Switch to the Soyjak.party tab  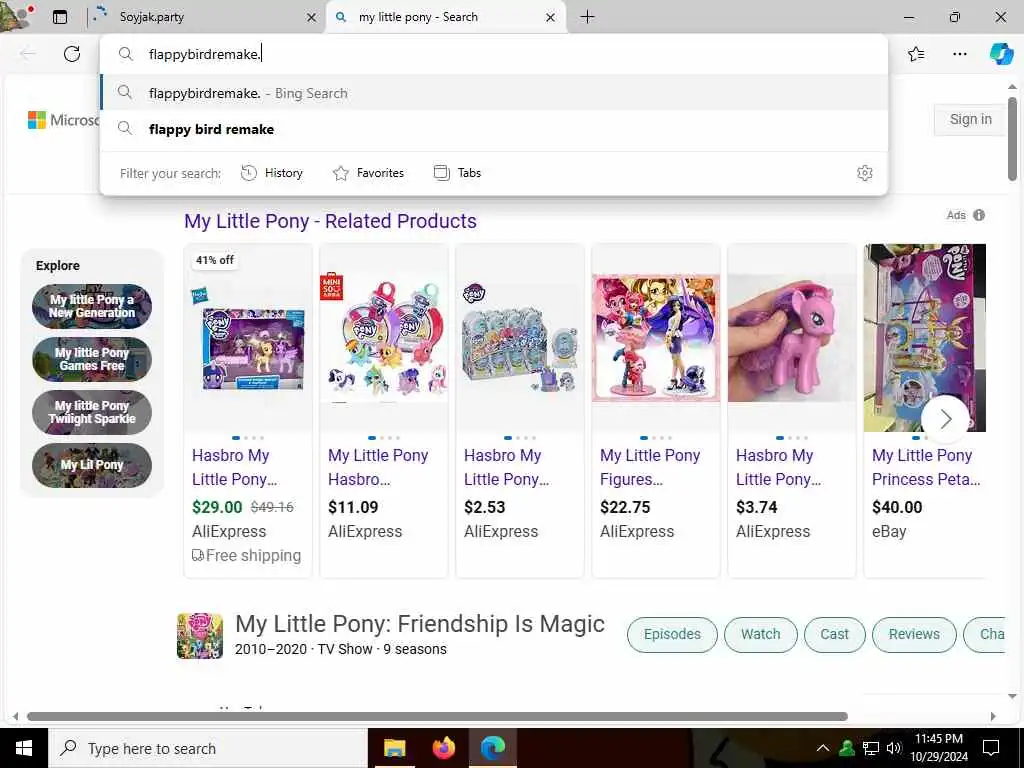pos(205,17)
